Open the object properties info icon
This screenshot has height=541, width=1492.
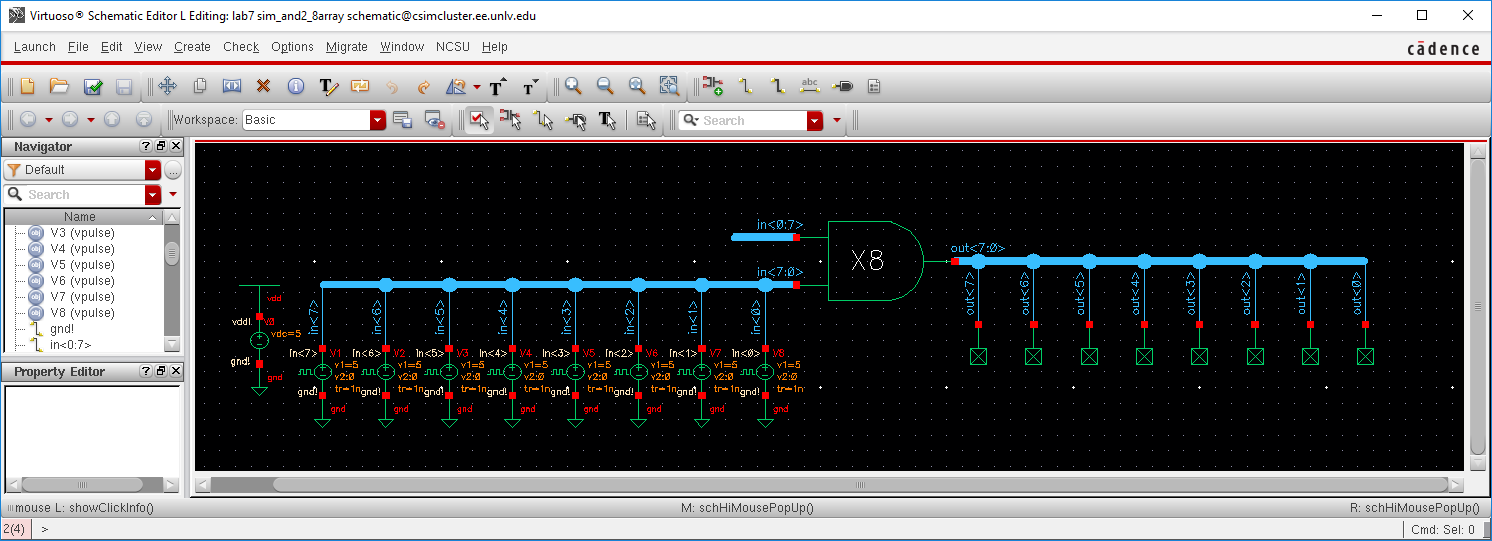(x=295, y=87)
